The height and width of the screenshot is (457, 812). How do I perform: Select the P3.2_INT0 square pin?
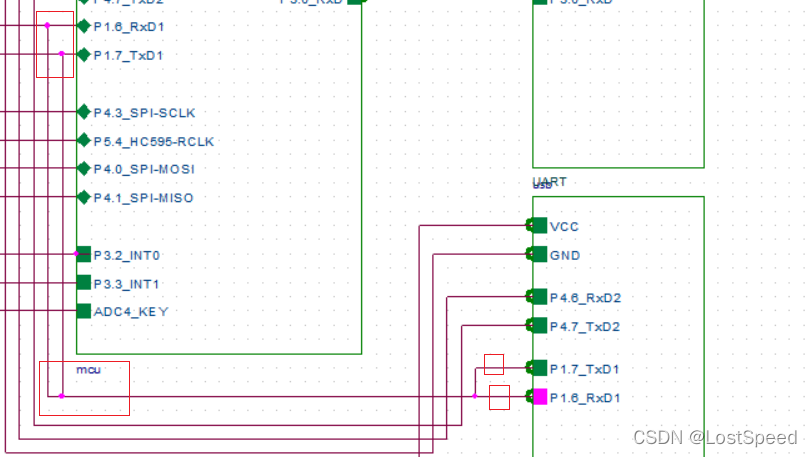[x=83, y=254]
